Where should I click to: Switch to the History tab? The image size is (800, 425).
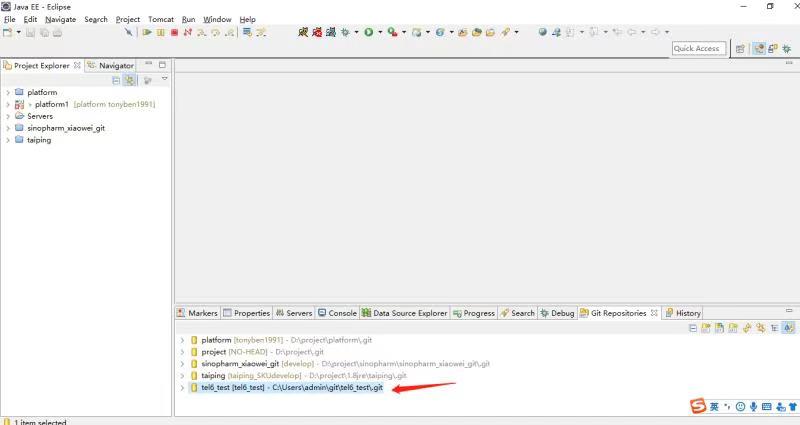pos(683,313)
